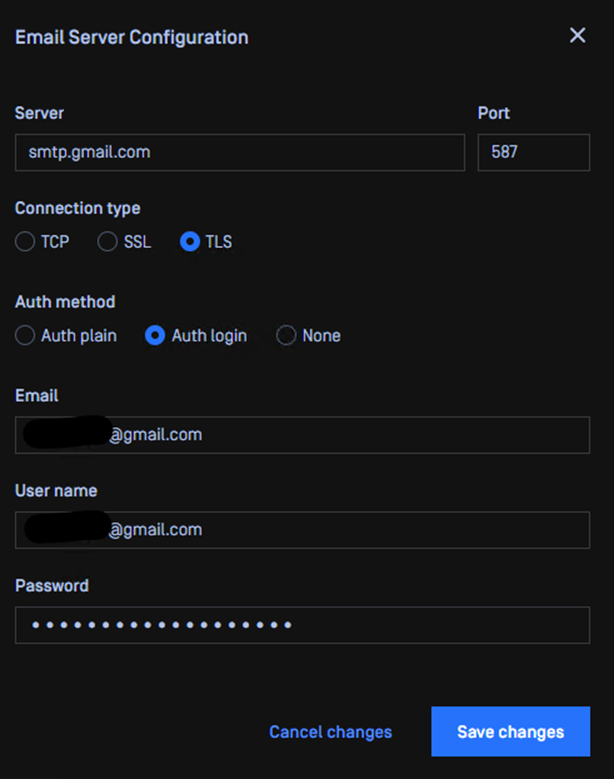Close the Email Server Configuration dialog

(577, 35)
